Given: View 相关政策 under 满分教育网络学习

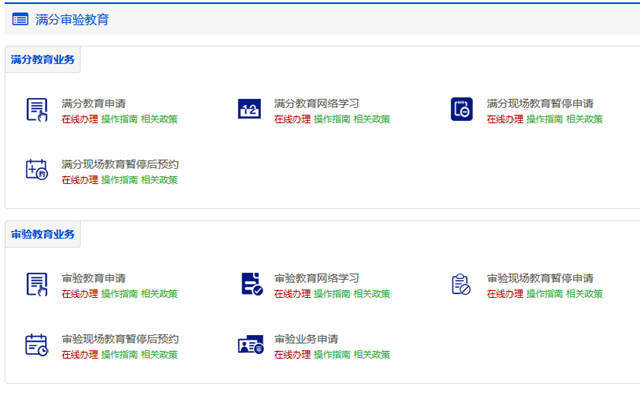Looking at the screenshot, I should point(372,119).
